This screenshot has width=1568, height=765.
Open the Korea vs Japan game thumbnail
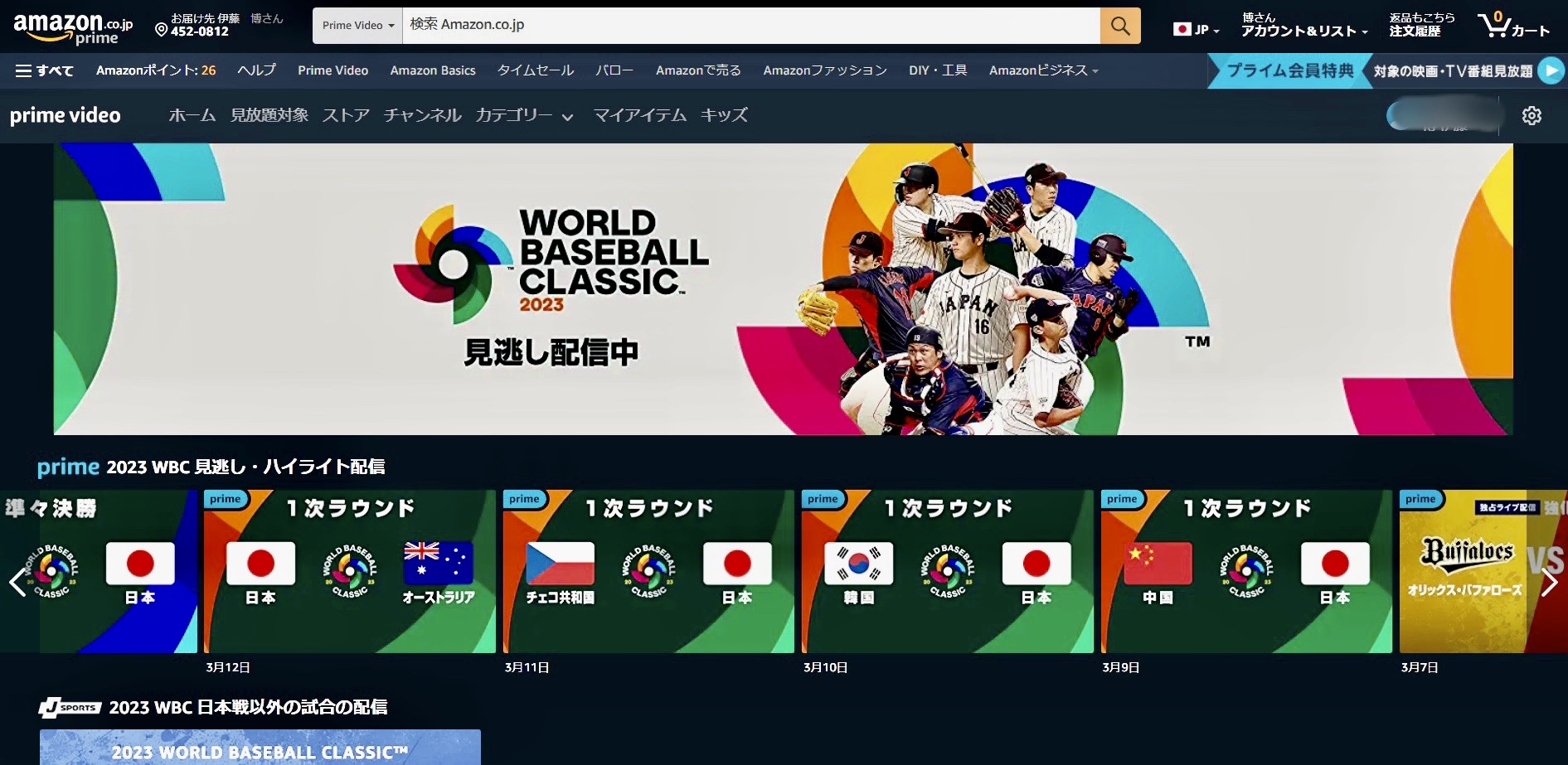[x=947, y=571]
